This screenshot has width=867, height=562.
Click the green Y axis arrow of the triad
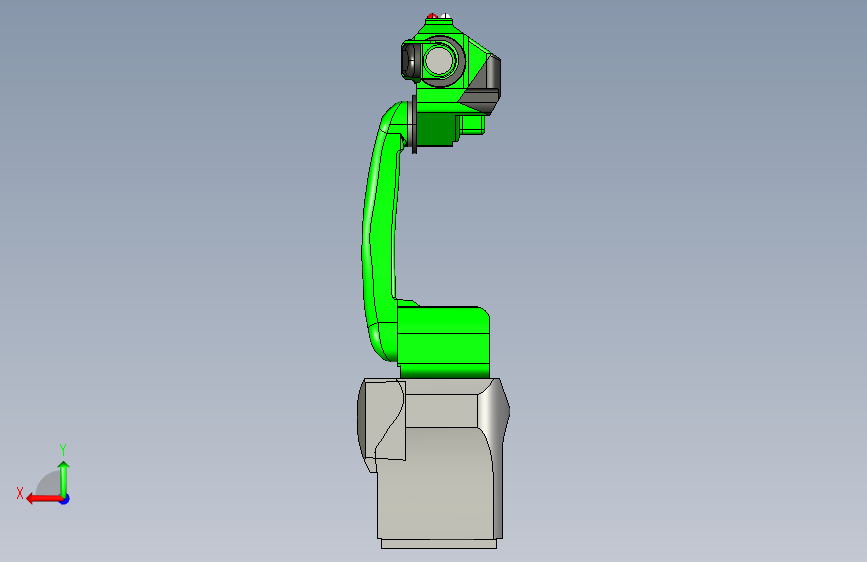tap(64, 478)
